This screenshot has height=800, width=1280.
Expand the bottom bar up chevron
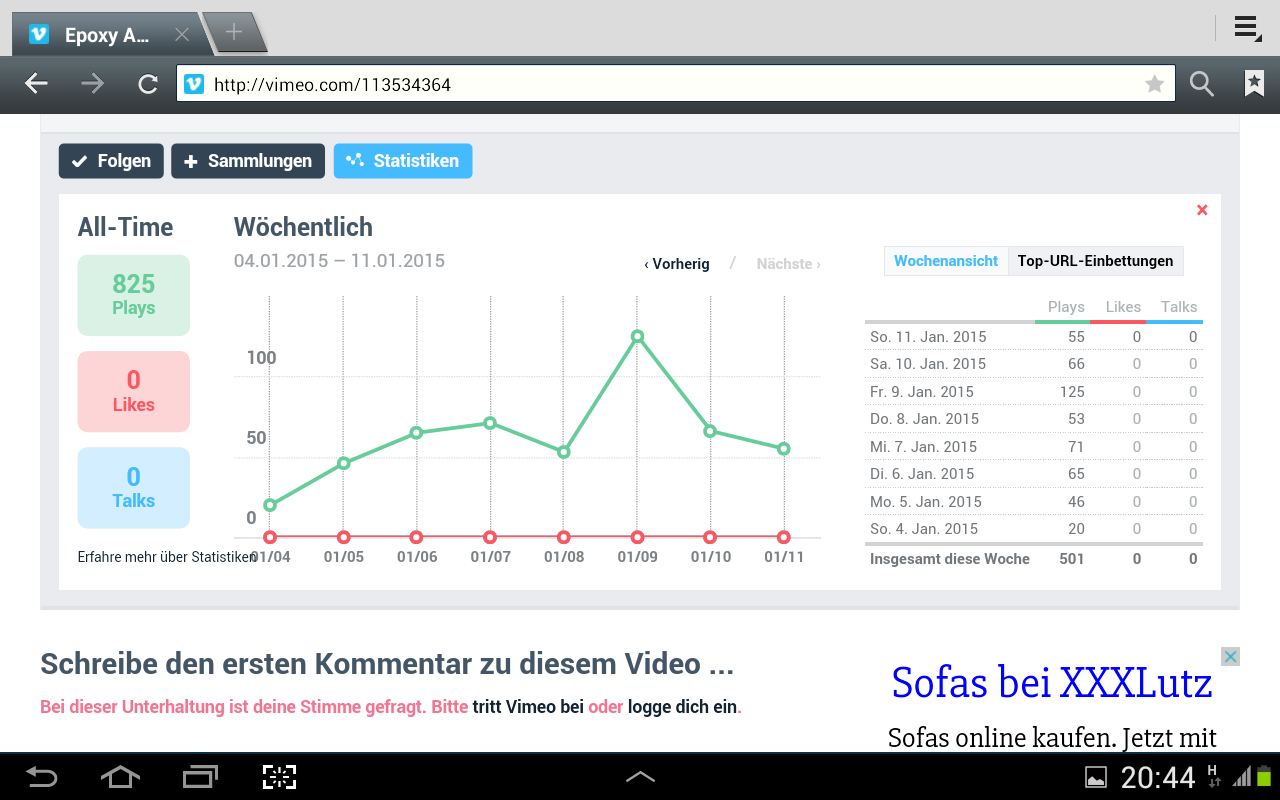pos(640,777)
